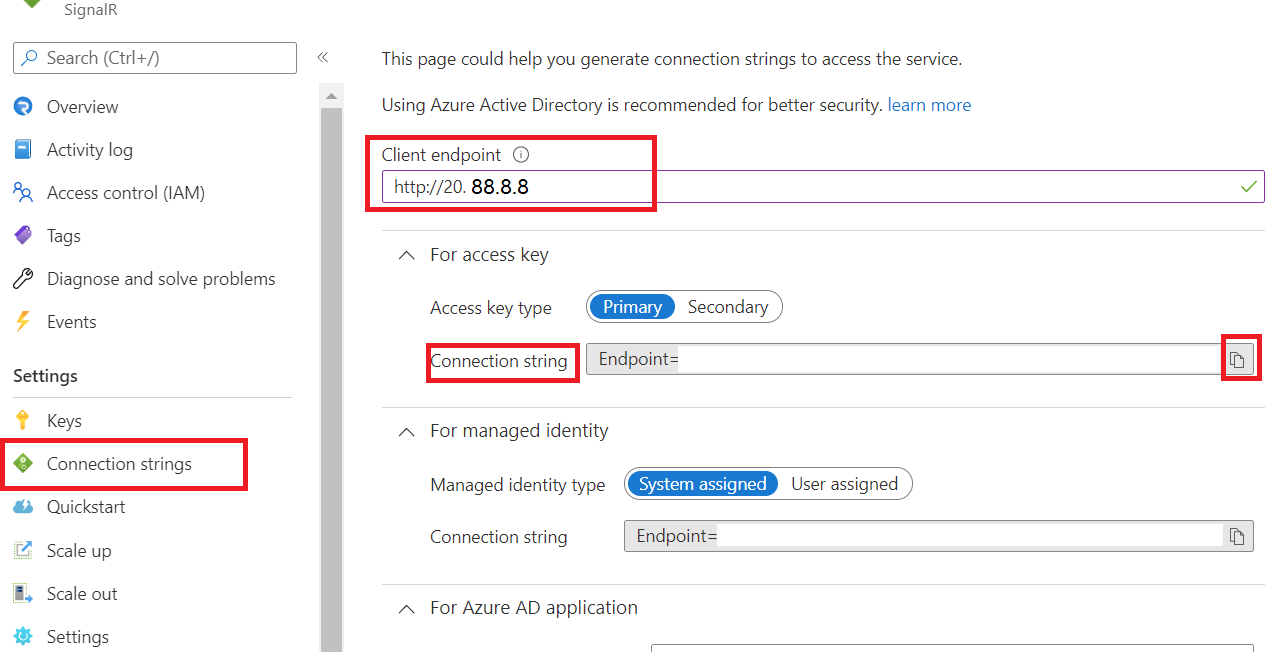Collapse the For managed identity section
Viewport: 1269px width, 652px height.
406,431
